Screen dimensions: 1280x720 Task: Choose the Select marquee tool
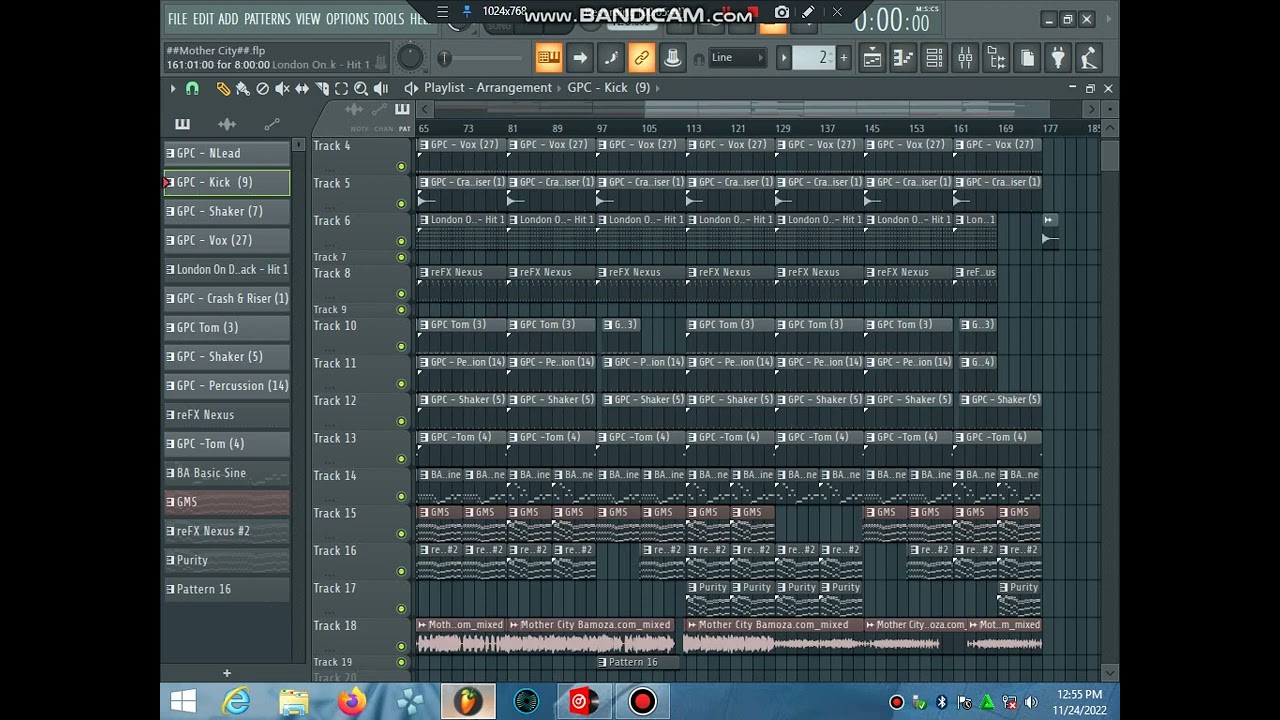click(x=341, y=88)
